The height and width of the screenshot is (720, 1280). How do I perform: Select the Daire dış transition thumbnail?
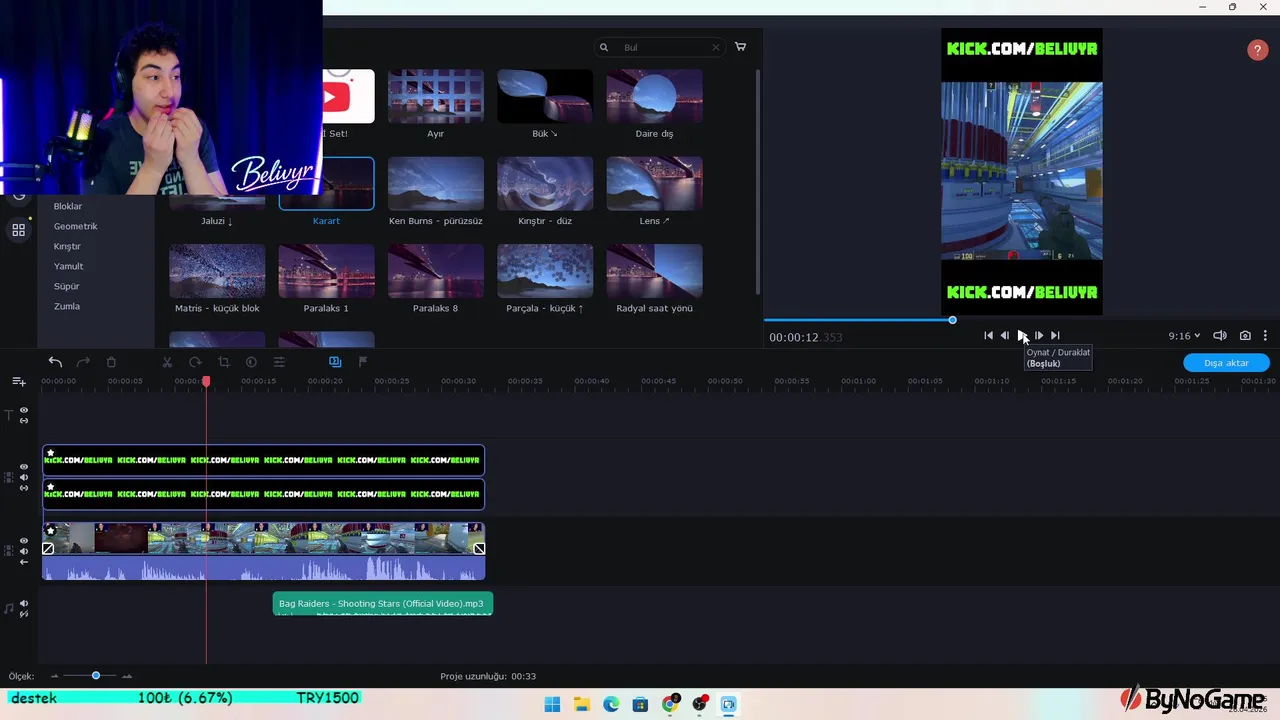[654, 96]
